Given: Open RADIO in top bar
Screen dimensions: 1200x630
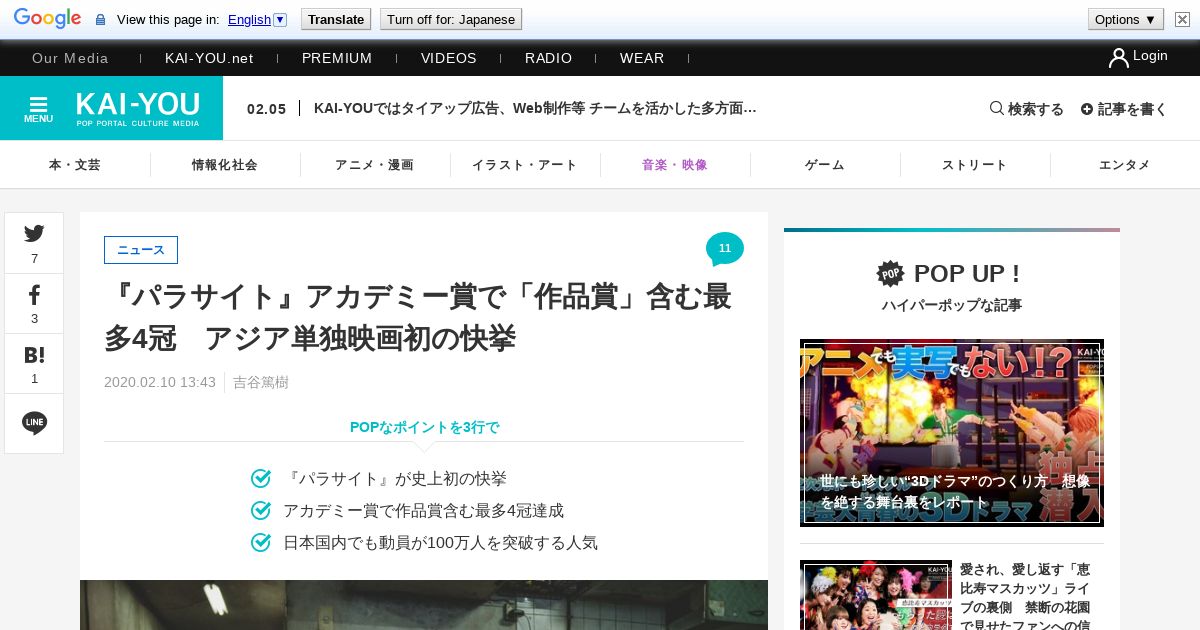Looking at the screenshot, I should 549,58.
